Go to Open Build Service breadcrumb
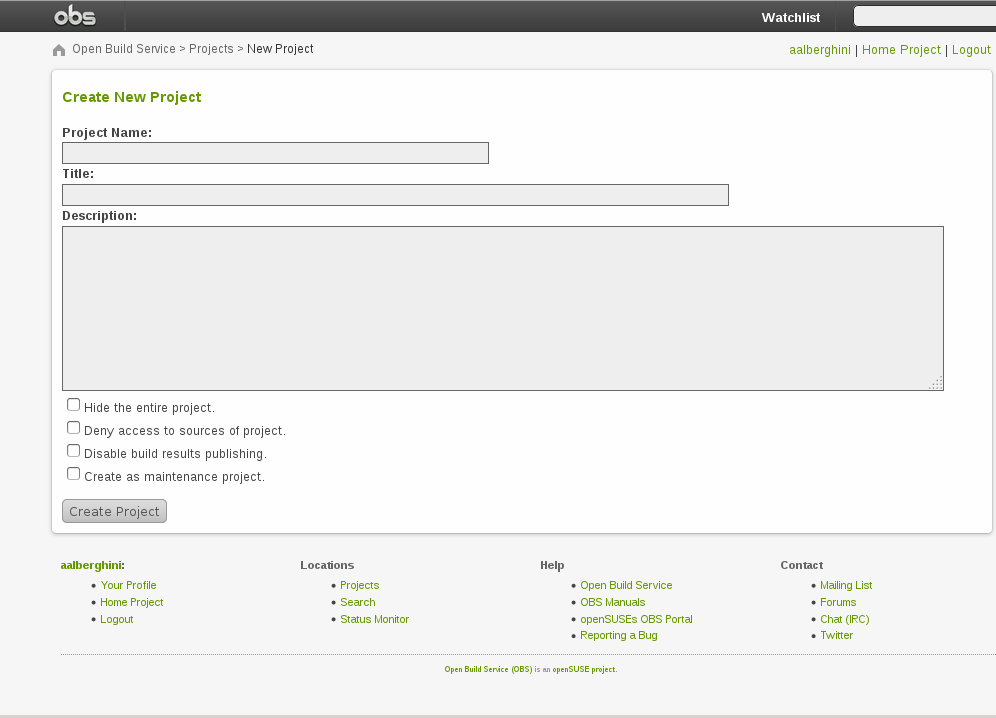 pyautogui.click(x=123, y=49)
